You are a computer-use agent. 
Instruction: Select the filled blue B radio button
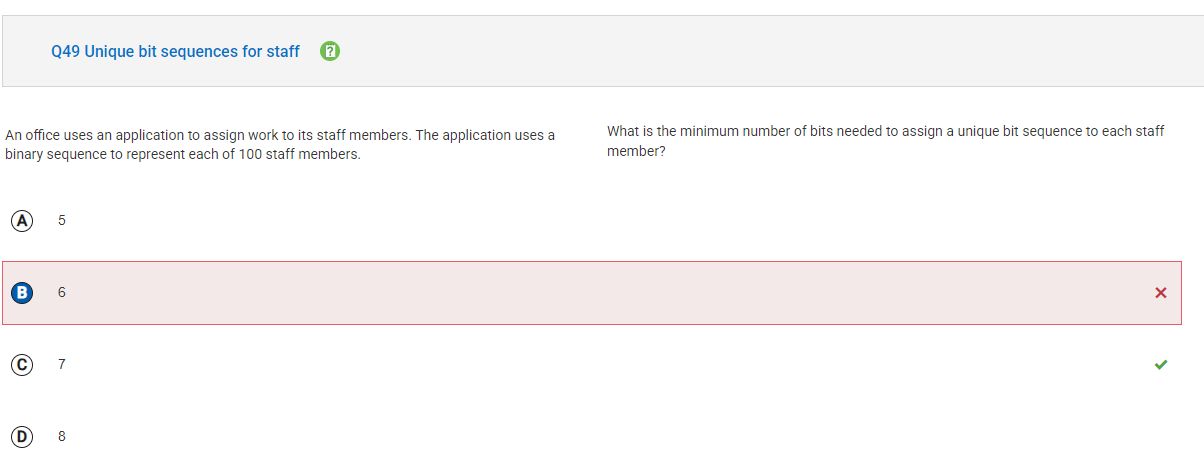point(22,293)
